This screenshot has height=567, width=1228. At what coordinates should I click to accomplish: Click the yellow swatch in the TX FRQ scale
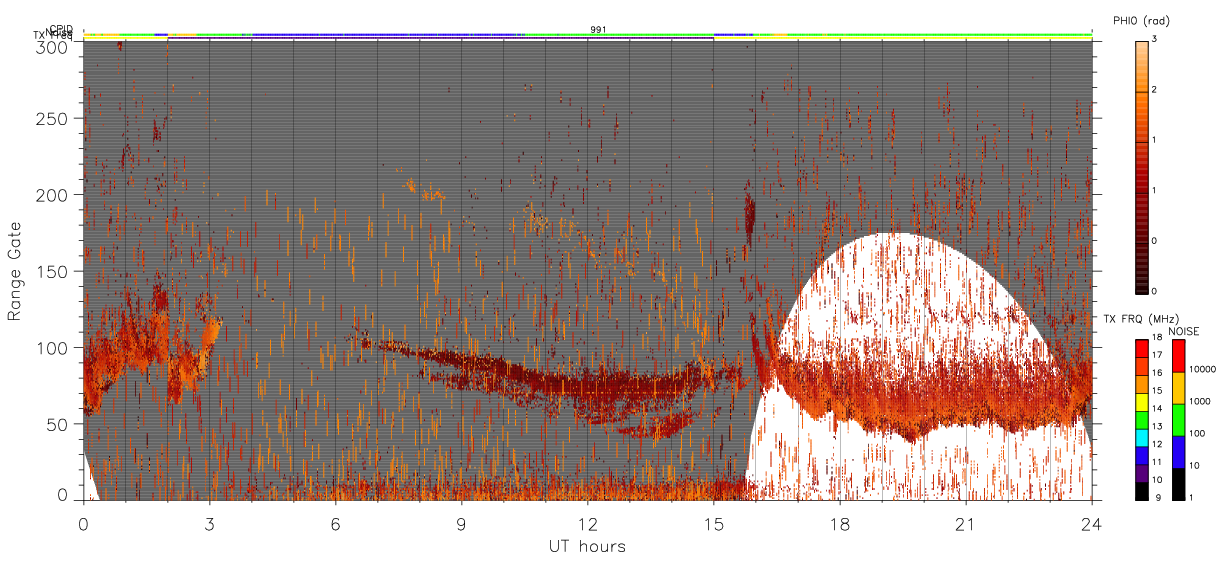click(1142, 402)
